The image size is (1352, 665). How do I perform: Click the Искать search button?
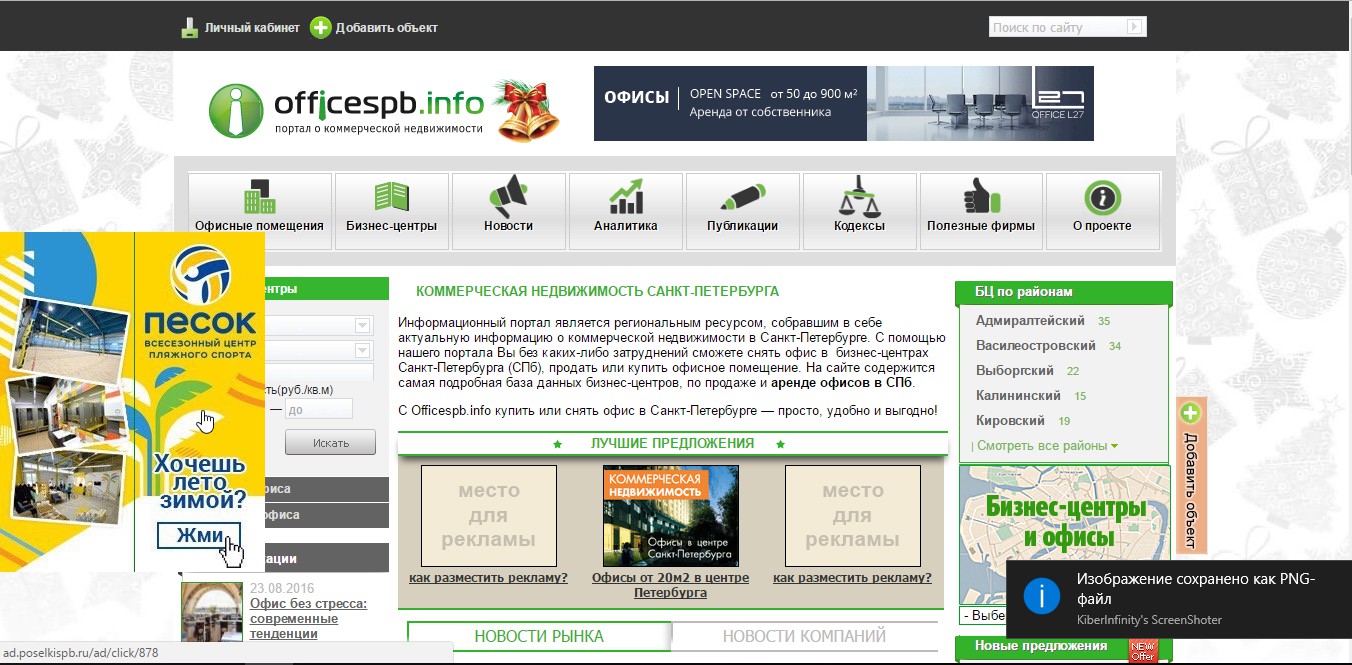pyautogui.click(x=330, y=442)
